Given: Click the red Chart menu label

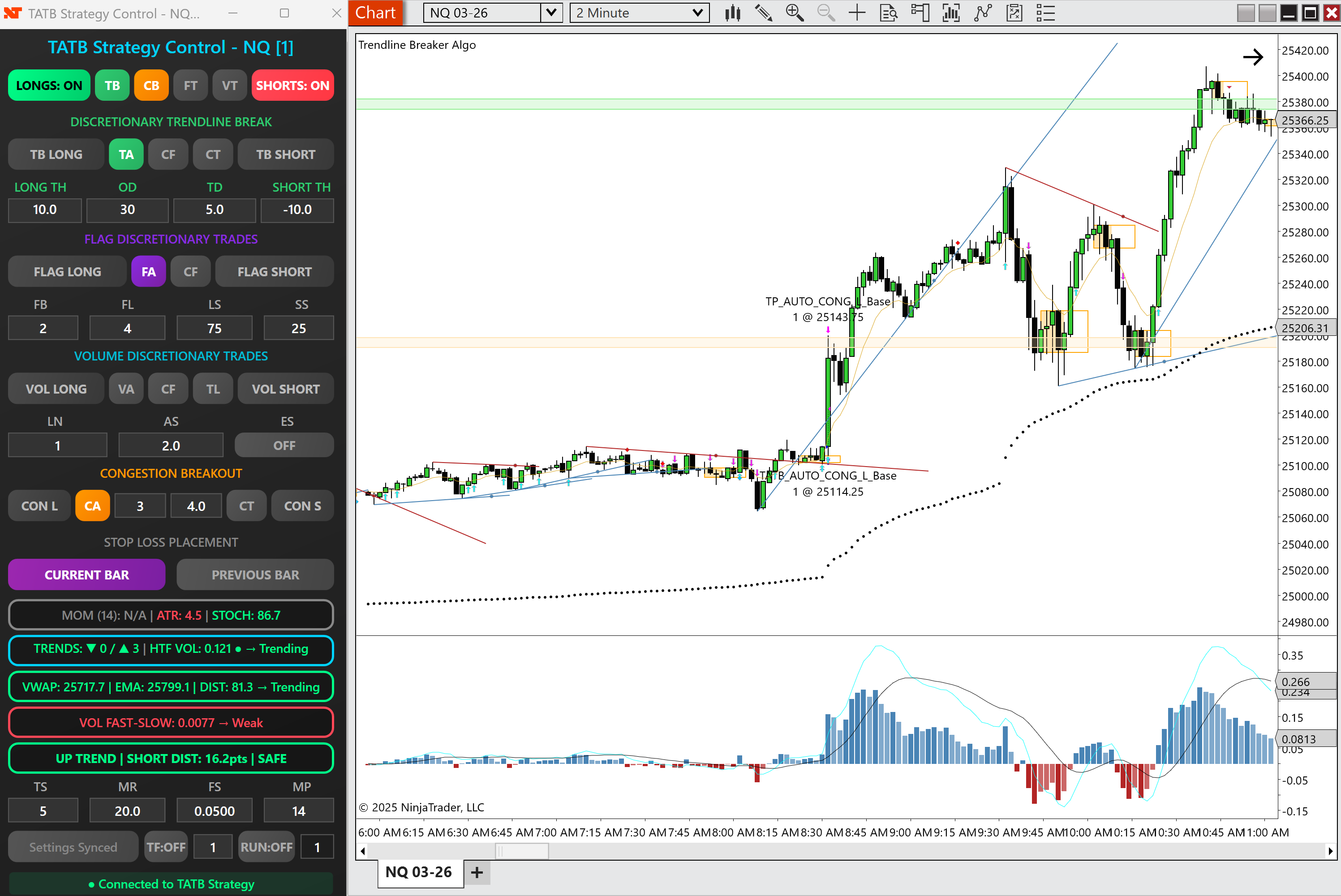Looking at the screenshot, I should point(375,13).
